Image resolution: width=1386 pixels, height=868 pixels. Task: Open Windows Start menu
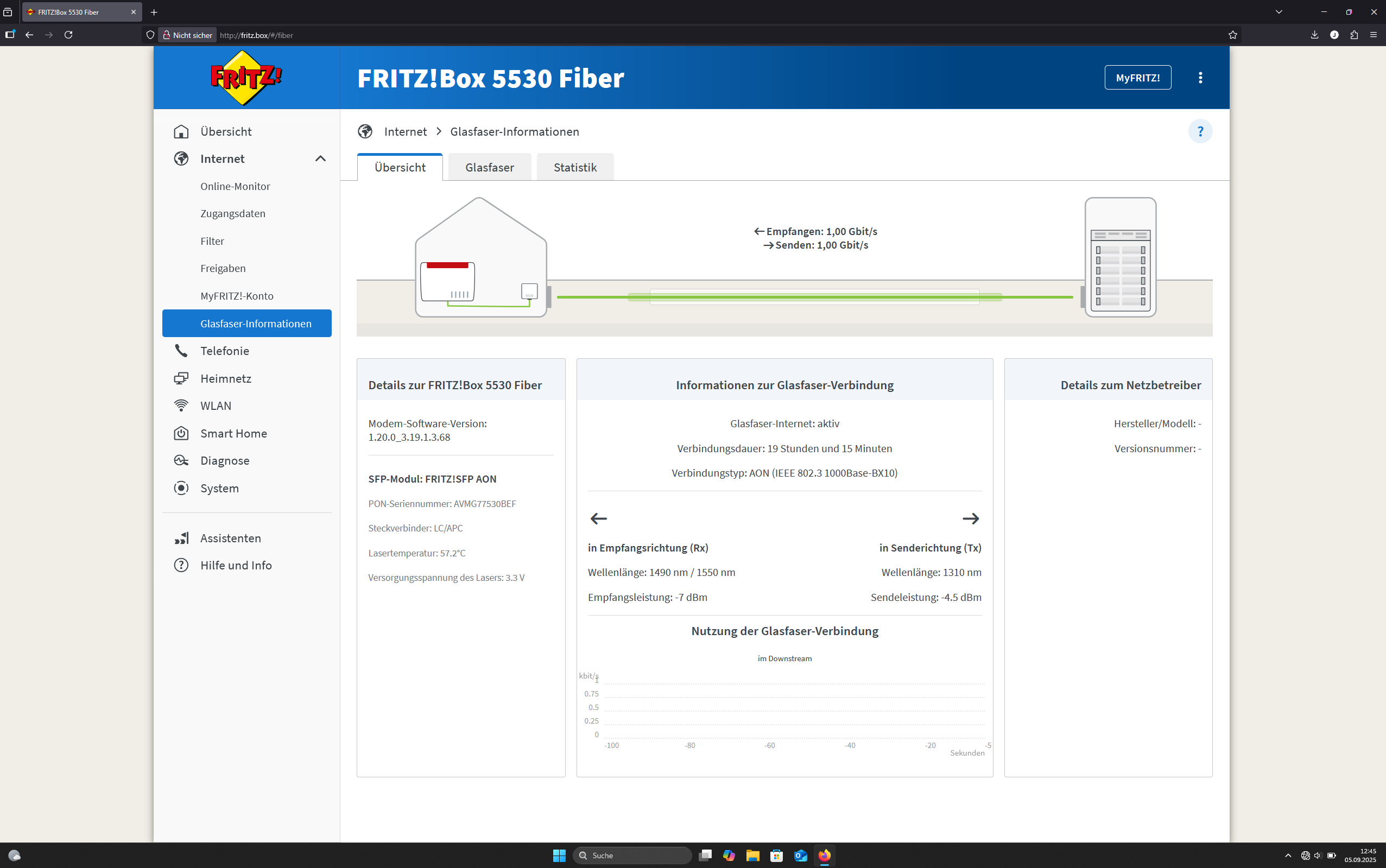tap(559, 856)
